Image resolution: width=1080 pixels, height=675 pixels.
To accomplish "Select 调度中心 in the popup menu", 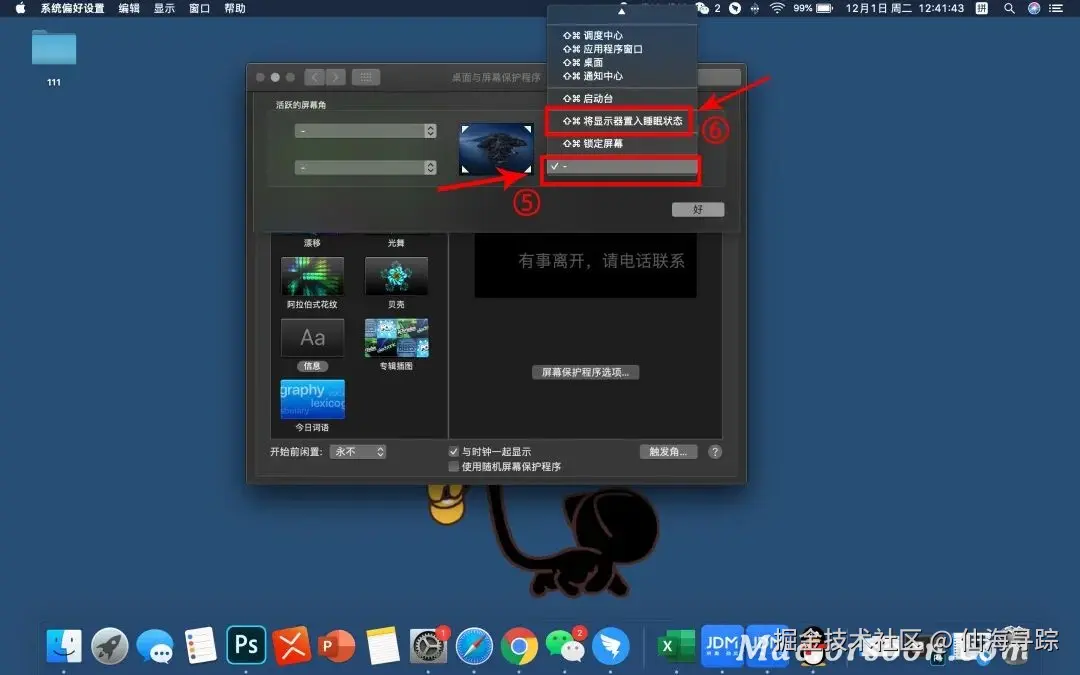I will pos(622,35).
